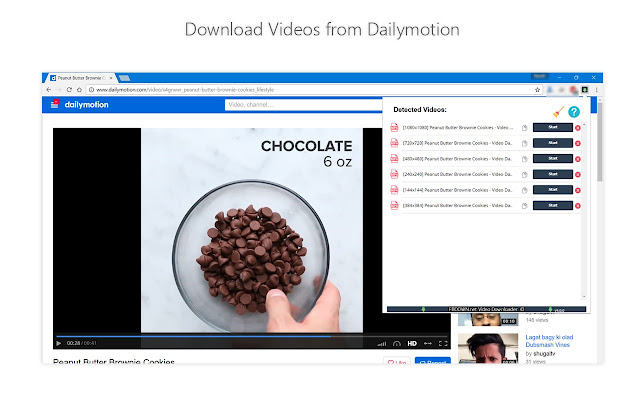Screen dimensions: 640x400
Task: Focus the 'Video, channel...' search field
Action: (304, 105)
